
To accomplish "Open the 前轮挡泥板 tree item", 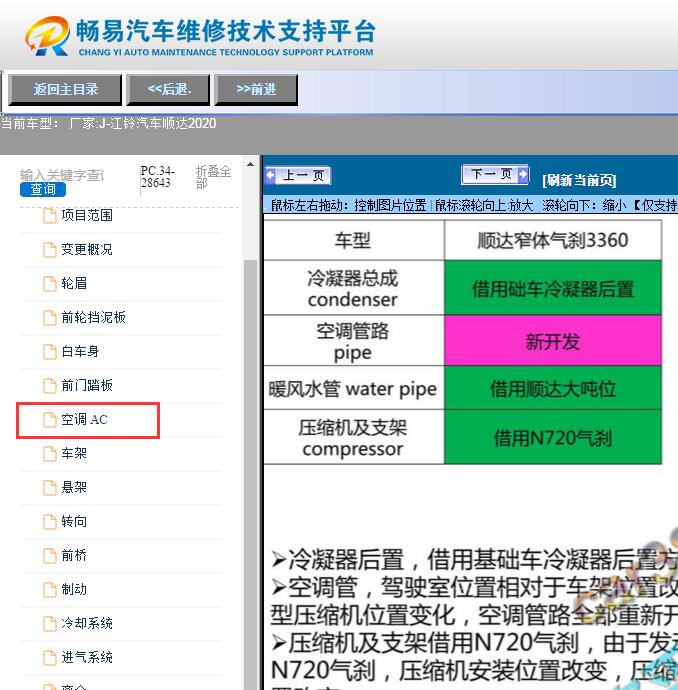I will tap(93, 317).
